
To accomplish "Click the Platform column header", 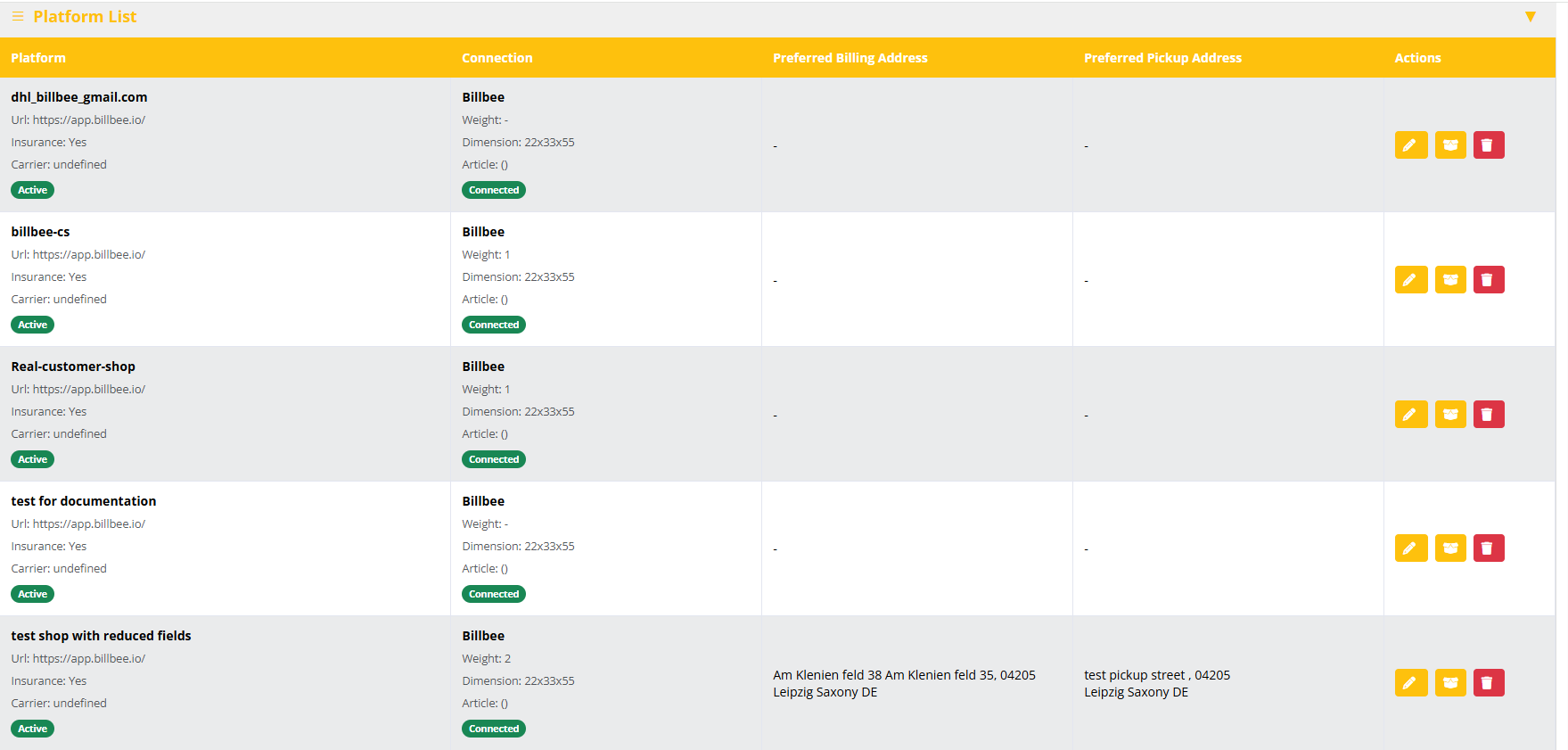I will tap(38, 58).
